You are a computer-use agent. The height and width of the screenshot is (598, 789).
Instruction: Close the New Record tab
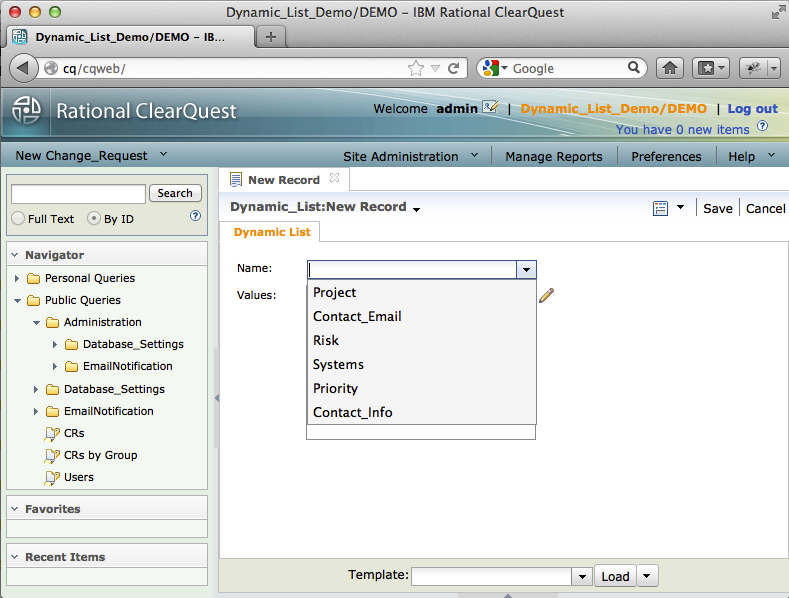pos(335,178)
